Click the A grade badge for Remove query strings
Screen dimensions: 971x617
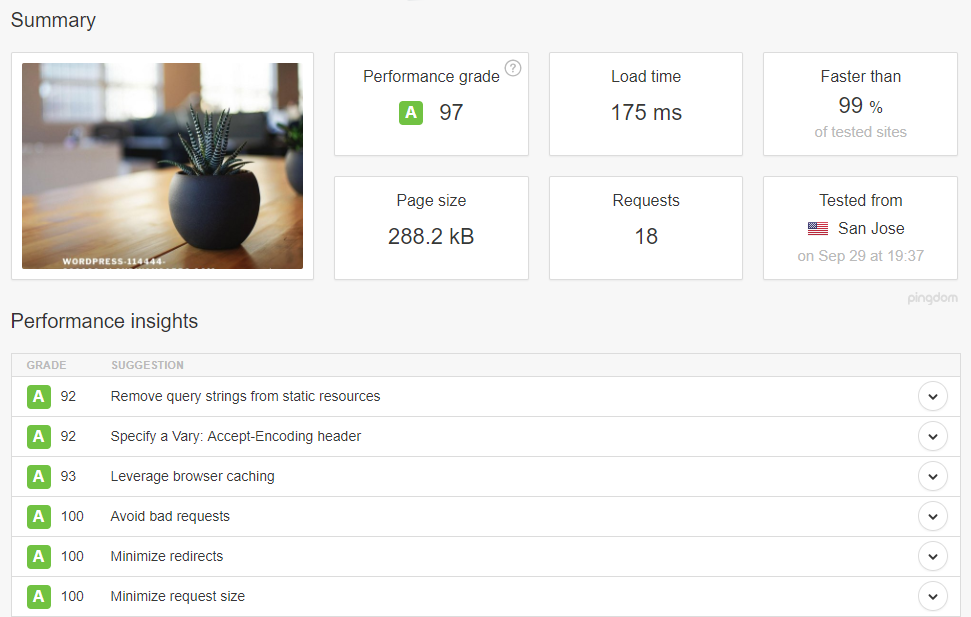(39, 397)
